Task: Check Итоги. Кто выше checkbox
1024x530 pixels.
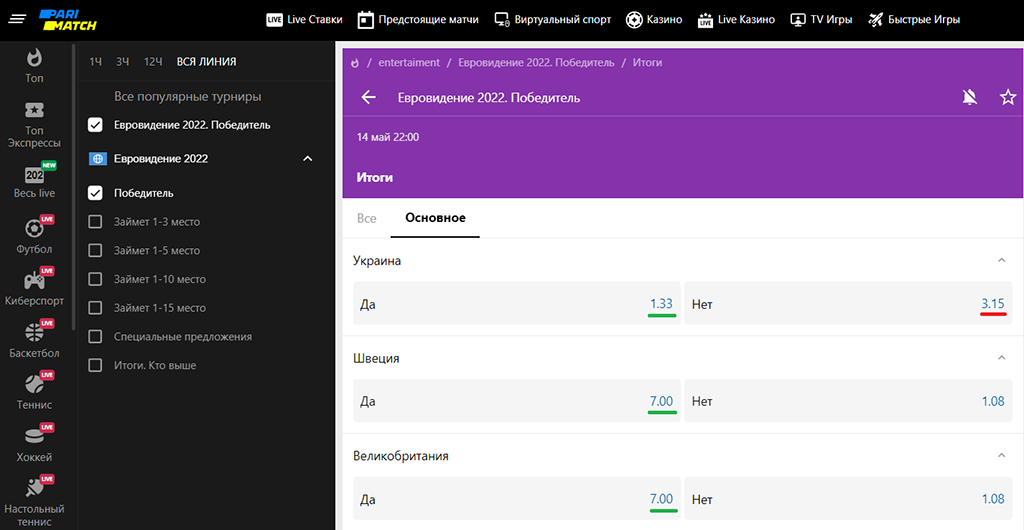Action: pyautogui.click(x=95, y=366)
